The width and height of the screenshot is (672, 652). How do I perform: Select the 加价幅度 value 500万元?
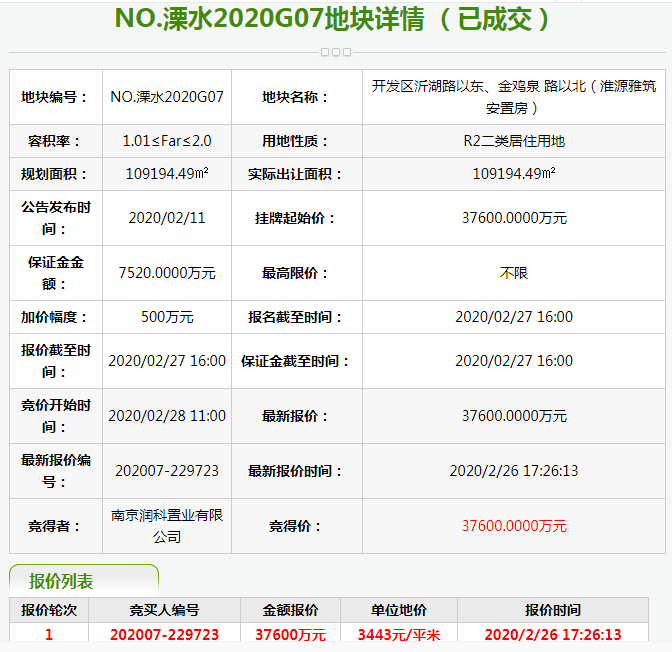167,317
